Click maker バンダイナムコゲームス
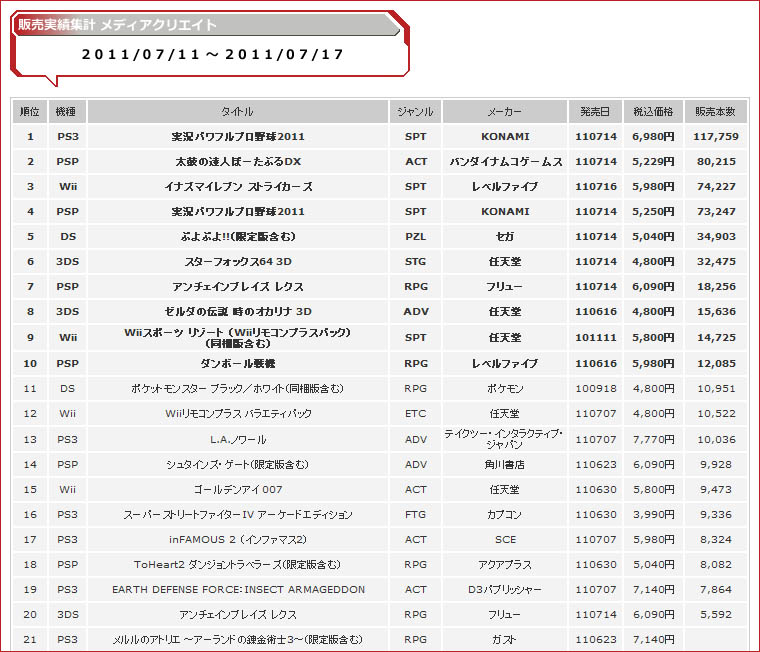Viewport: 760px width, 652px height. point(505,161)
